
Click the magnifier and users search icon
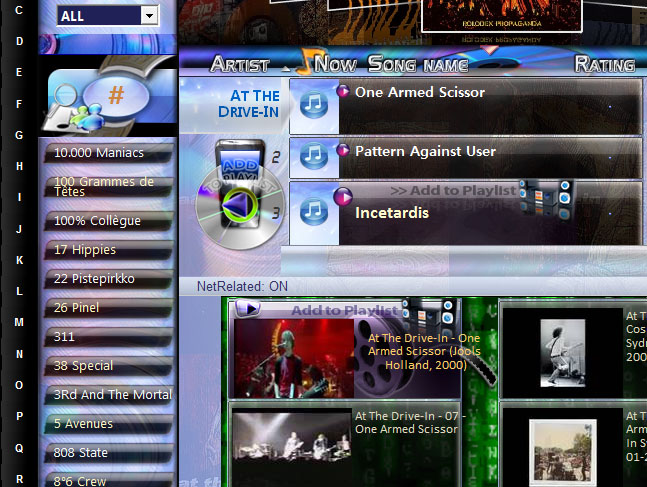point(74,106)
